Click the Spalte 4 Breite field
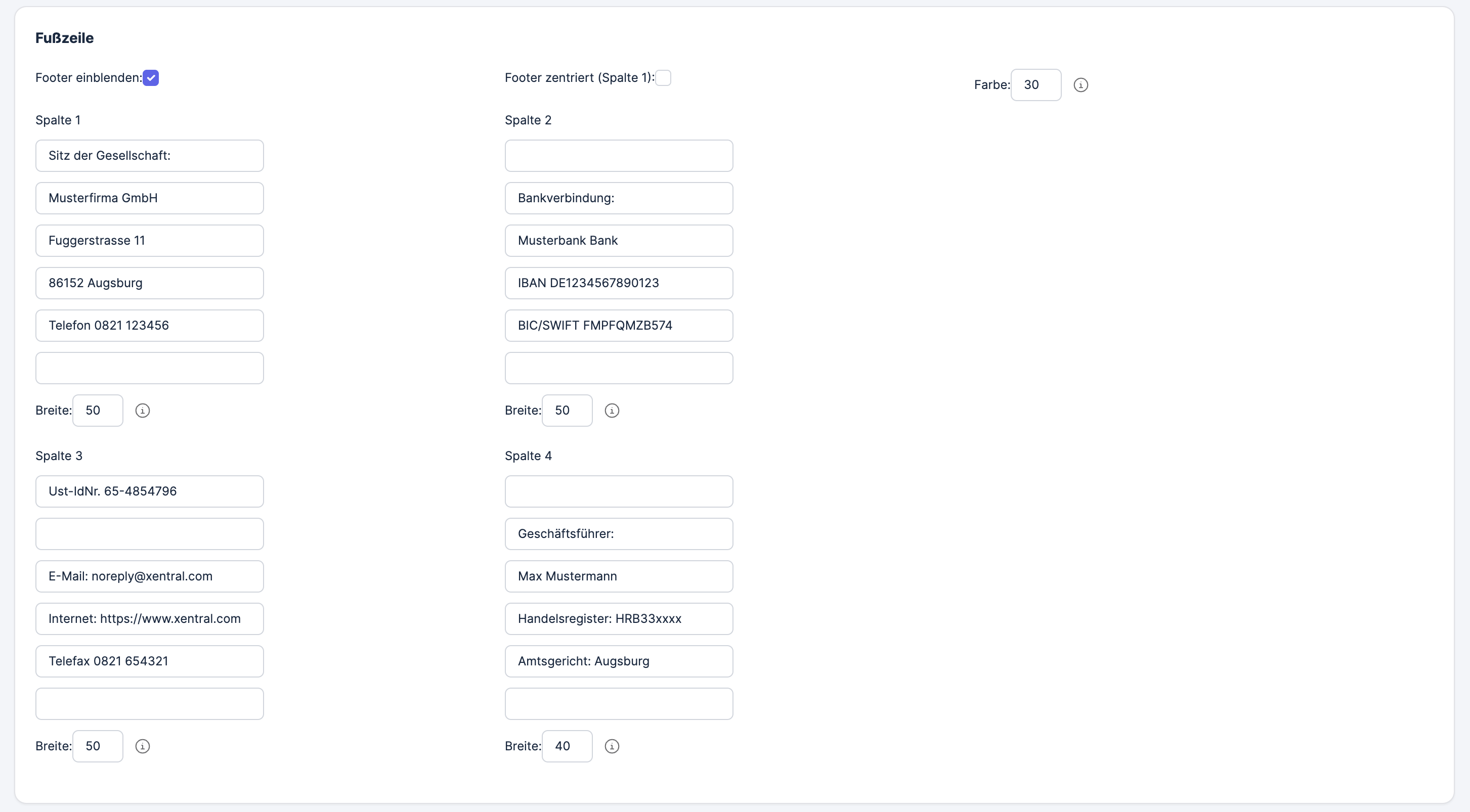Viewport: 1470px width, 812px height. [567, 746]
